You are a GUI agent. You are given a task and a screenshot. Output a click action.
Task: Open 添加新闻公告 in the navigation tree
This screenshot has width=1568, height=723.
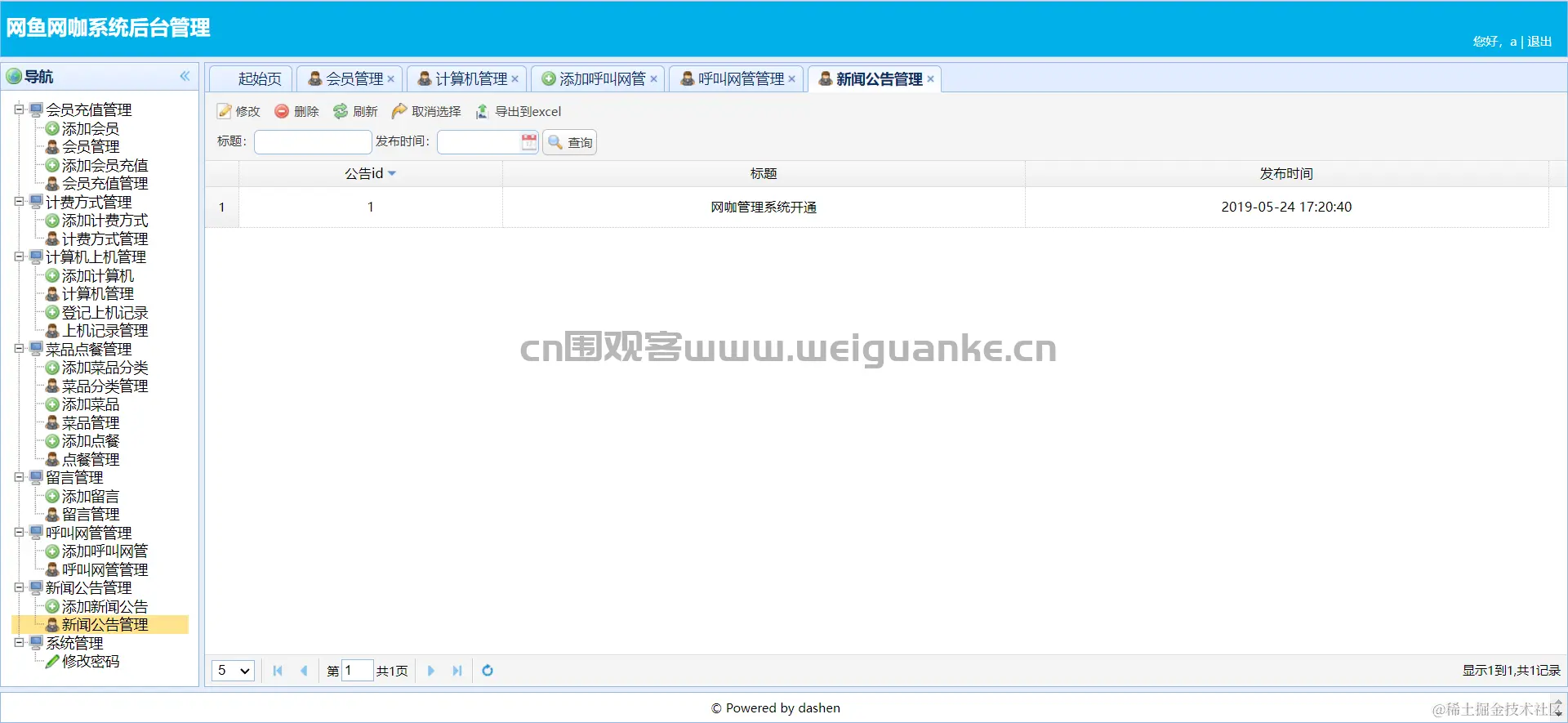pos(105,606)
